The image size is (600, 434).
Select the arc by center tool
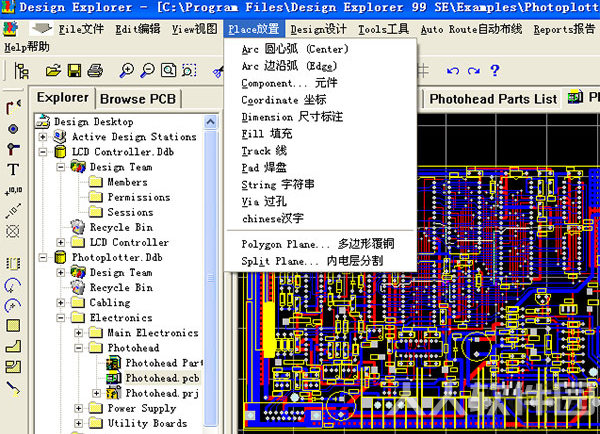click(13, 305)
